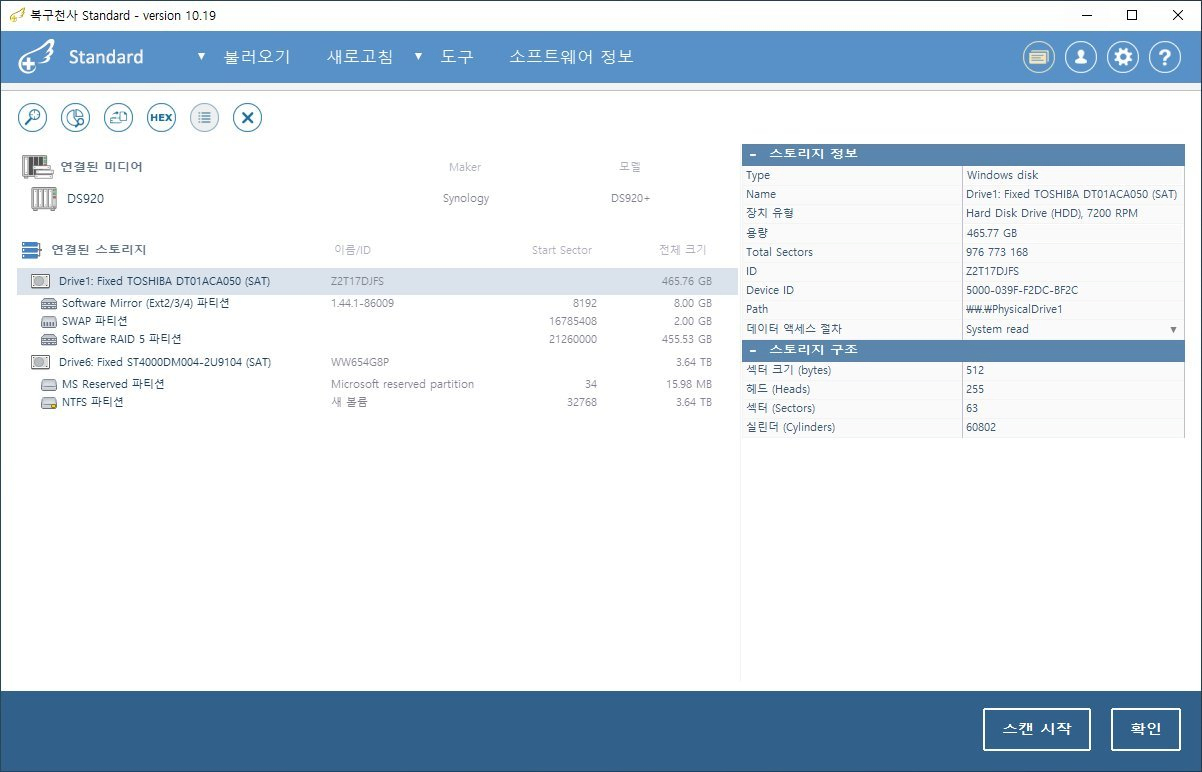Click the SWAP partition icon
Screen dimensions: 1202x772
click(49, 322)
